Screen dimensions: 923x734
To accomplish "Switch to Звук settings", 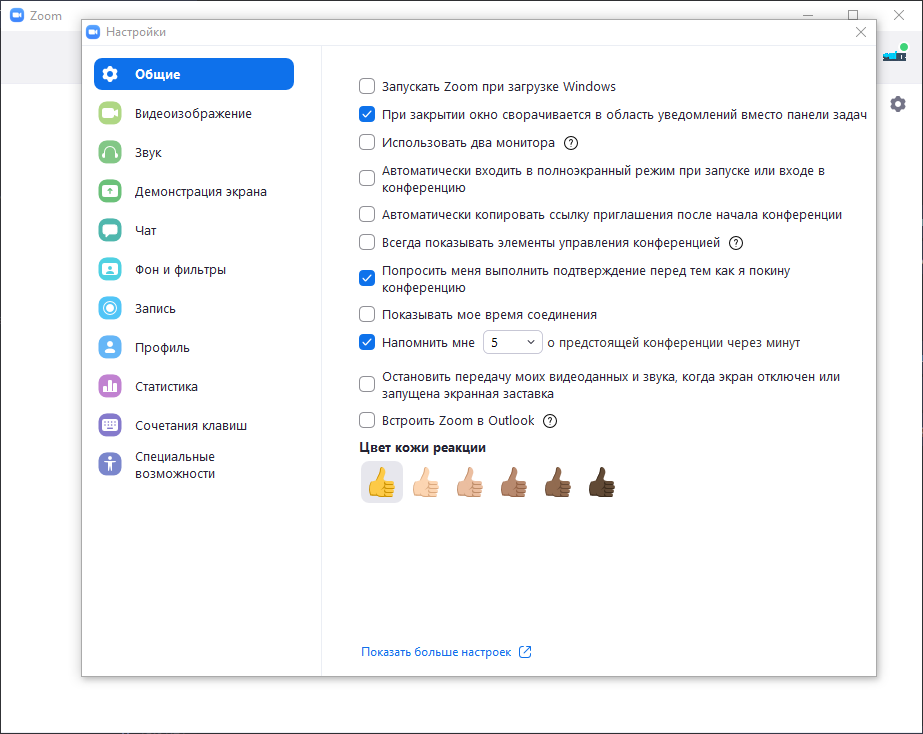I will tap(194, 152).
